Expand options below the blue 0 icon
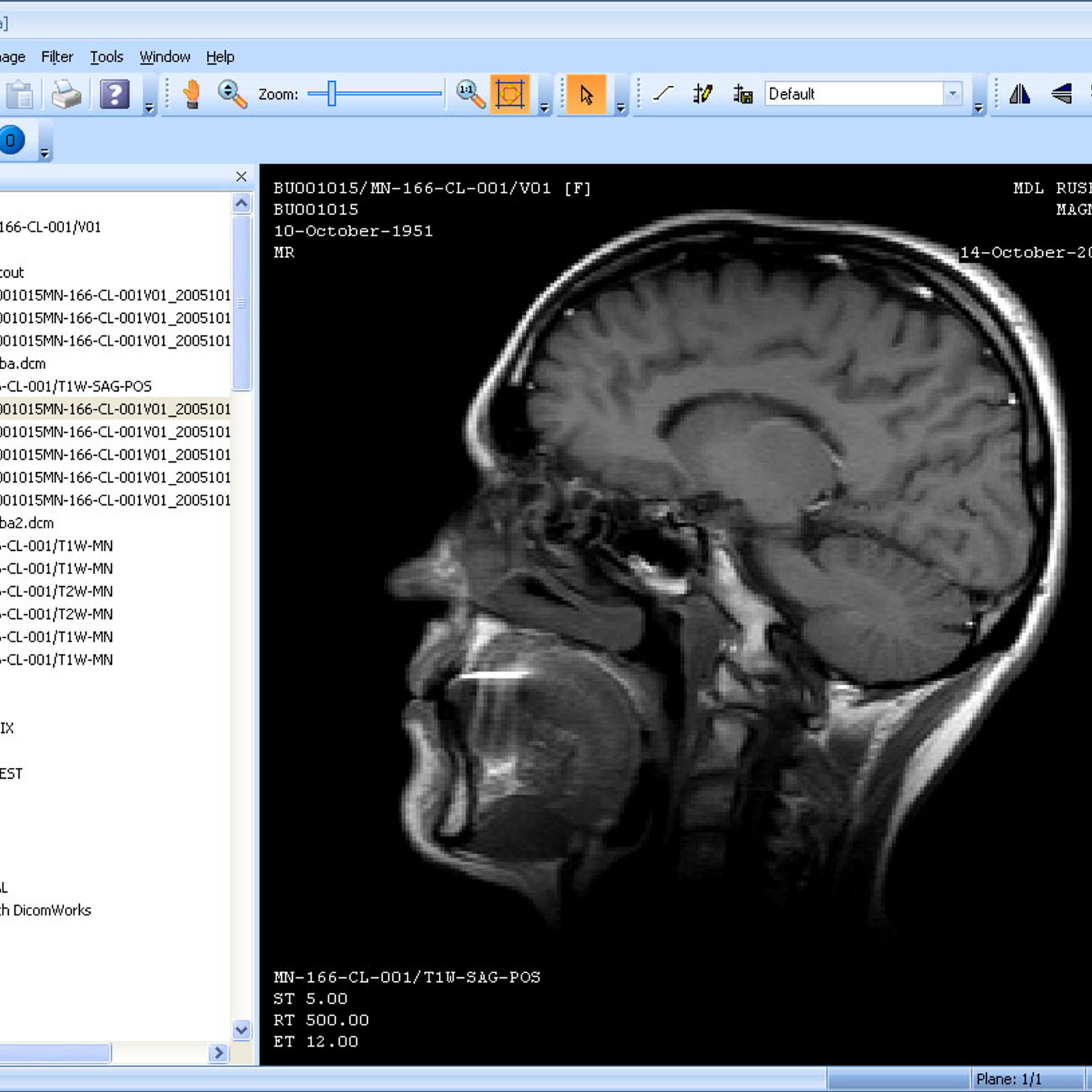Viewport: 1092px width, 1092px height. (x=44, y=154)
